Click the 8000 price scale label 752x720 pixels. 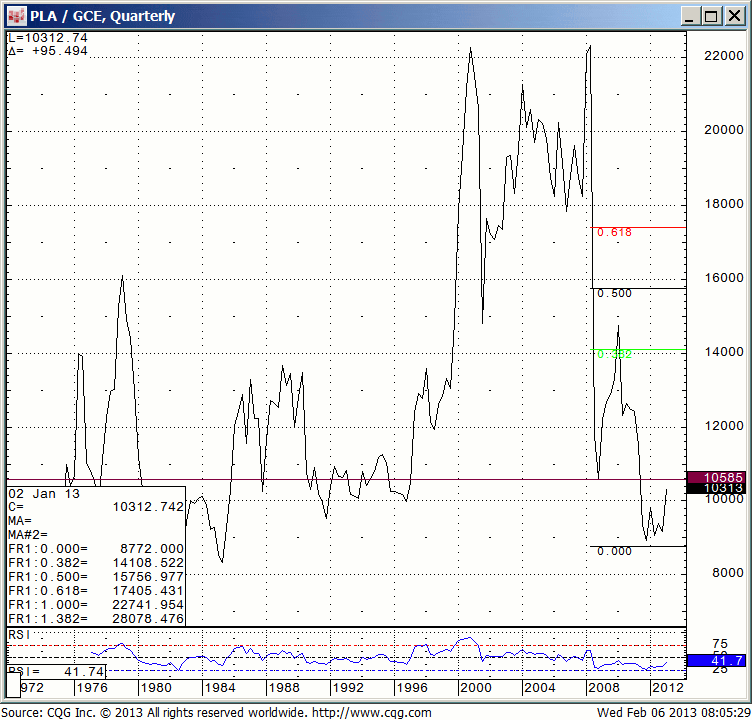(728, 573)
